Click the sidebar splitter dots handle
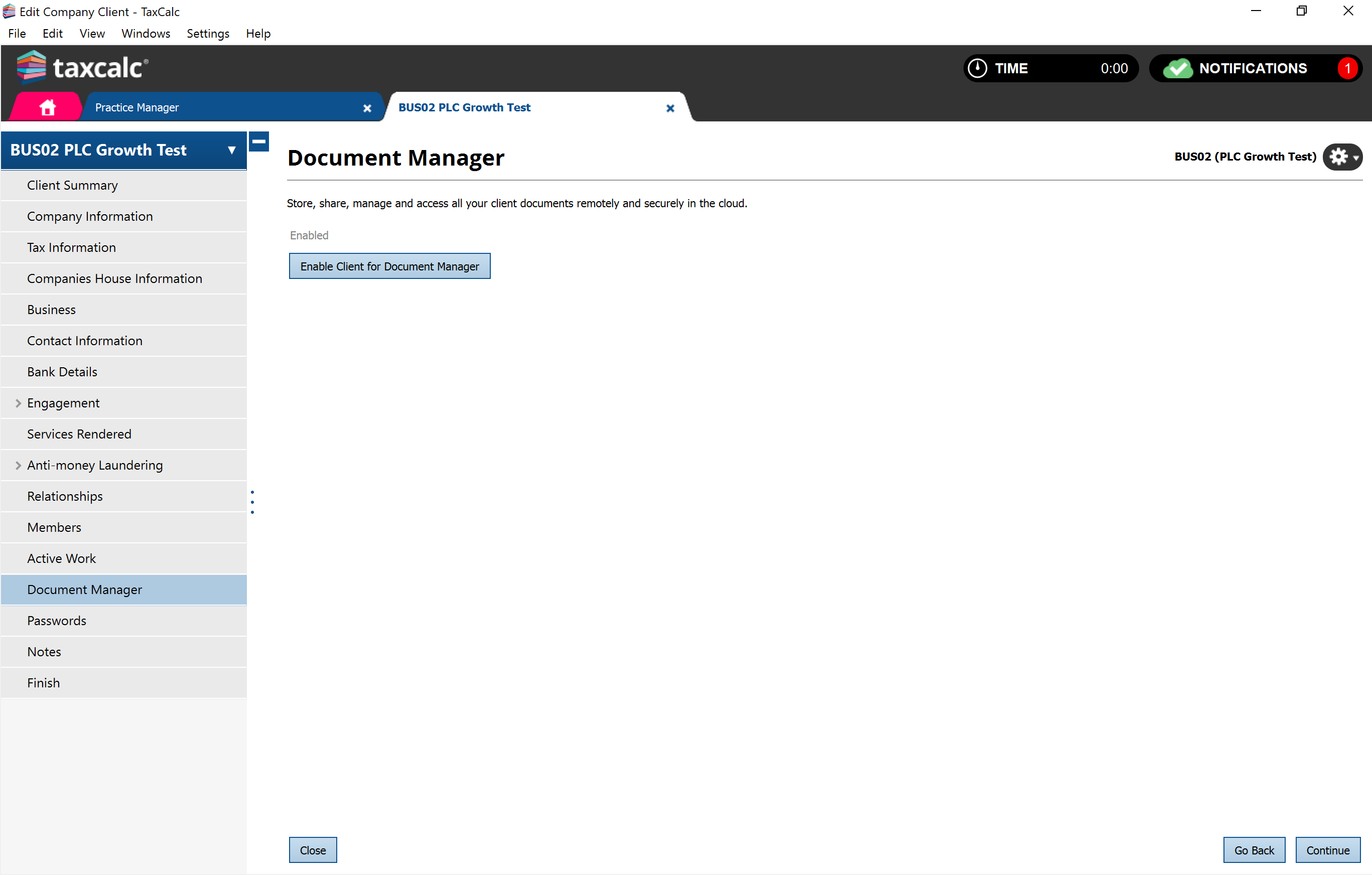The image size is (1372, 875). click(x=252, y=502)
